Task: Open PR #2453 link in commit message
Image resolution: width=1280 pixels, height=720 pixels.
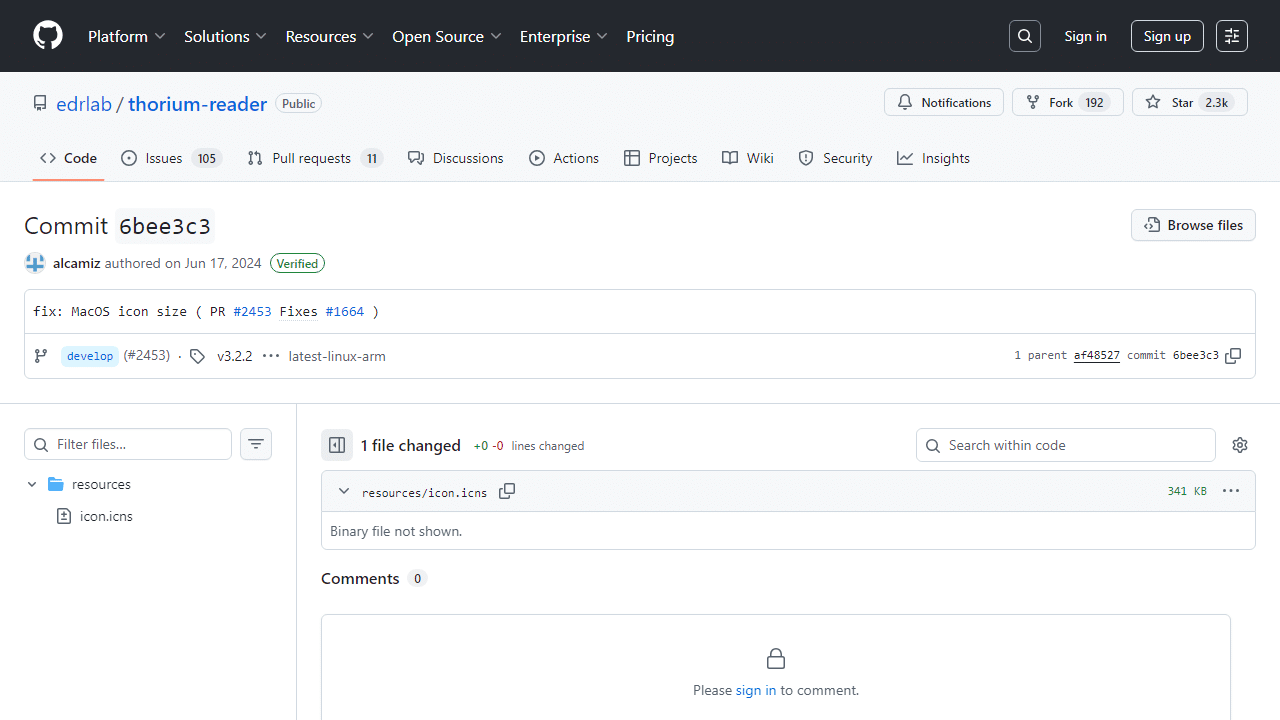Action: pos(252,312)
